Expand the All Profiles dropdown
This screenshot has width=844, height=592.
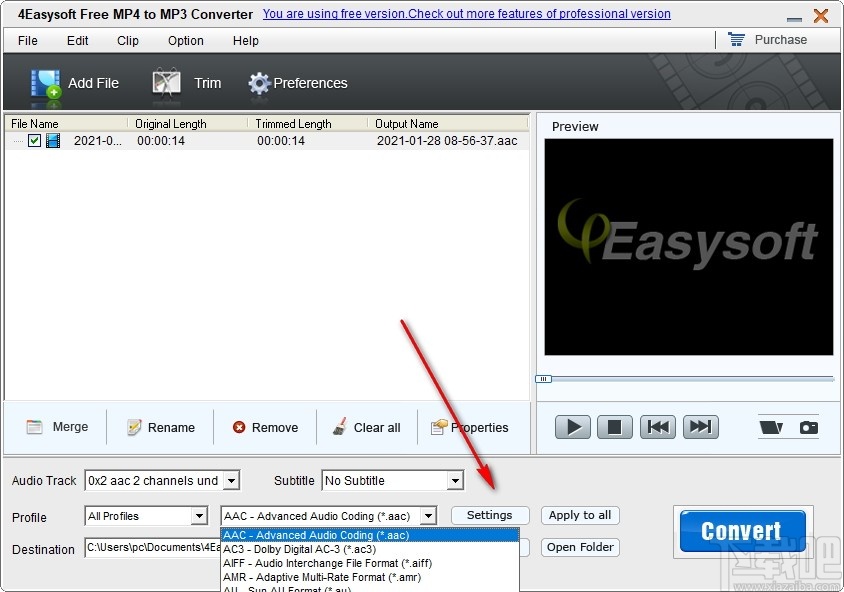pyautogui.click(x=200, y=515)
